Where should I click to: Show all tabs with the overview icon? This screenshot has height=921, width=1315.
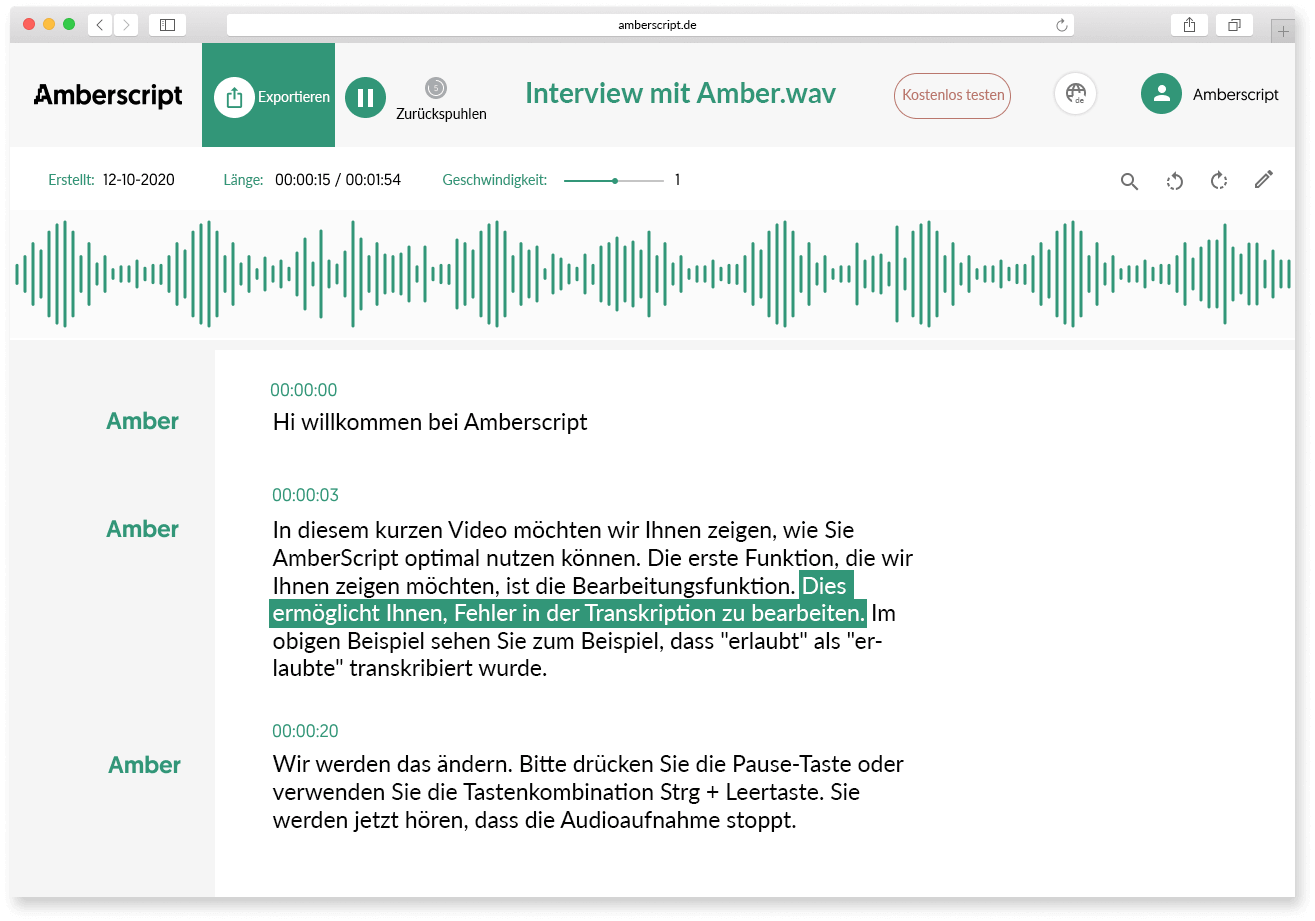point(1234,25)
